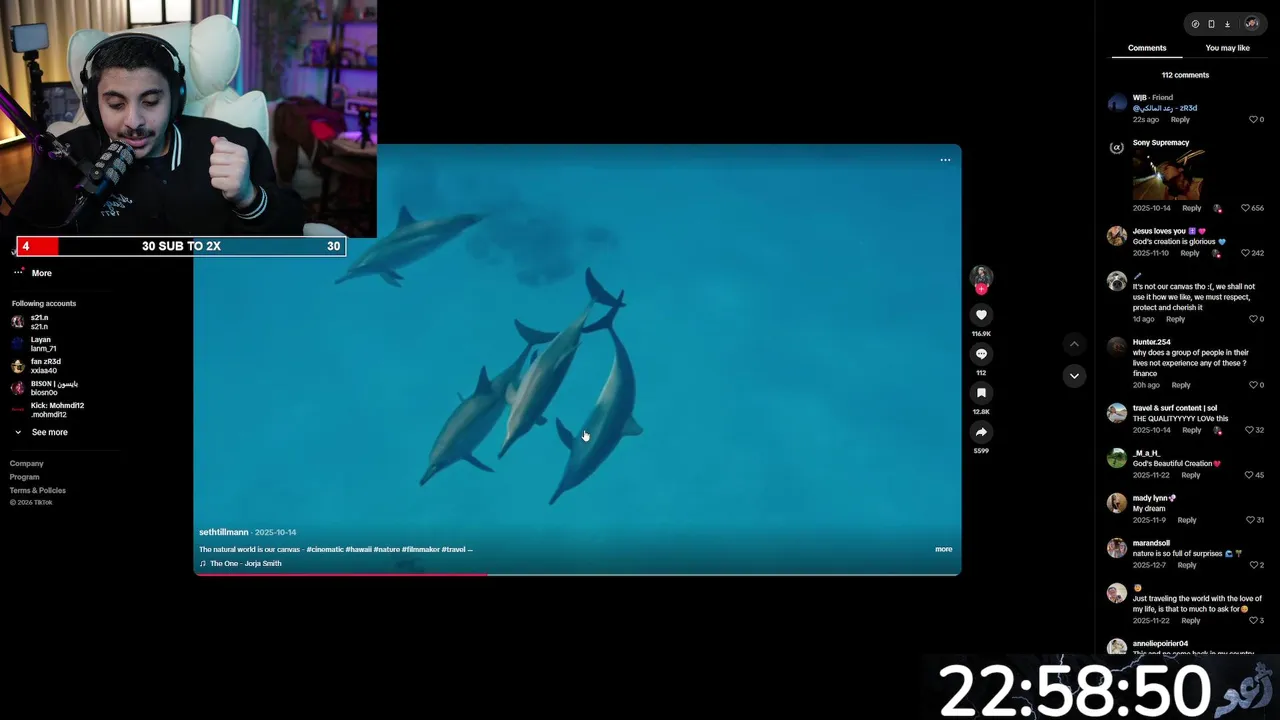Go to previous video with up arrow
This screenshot has height=720, width=1280.
tap(1074, 344)
